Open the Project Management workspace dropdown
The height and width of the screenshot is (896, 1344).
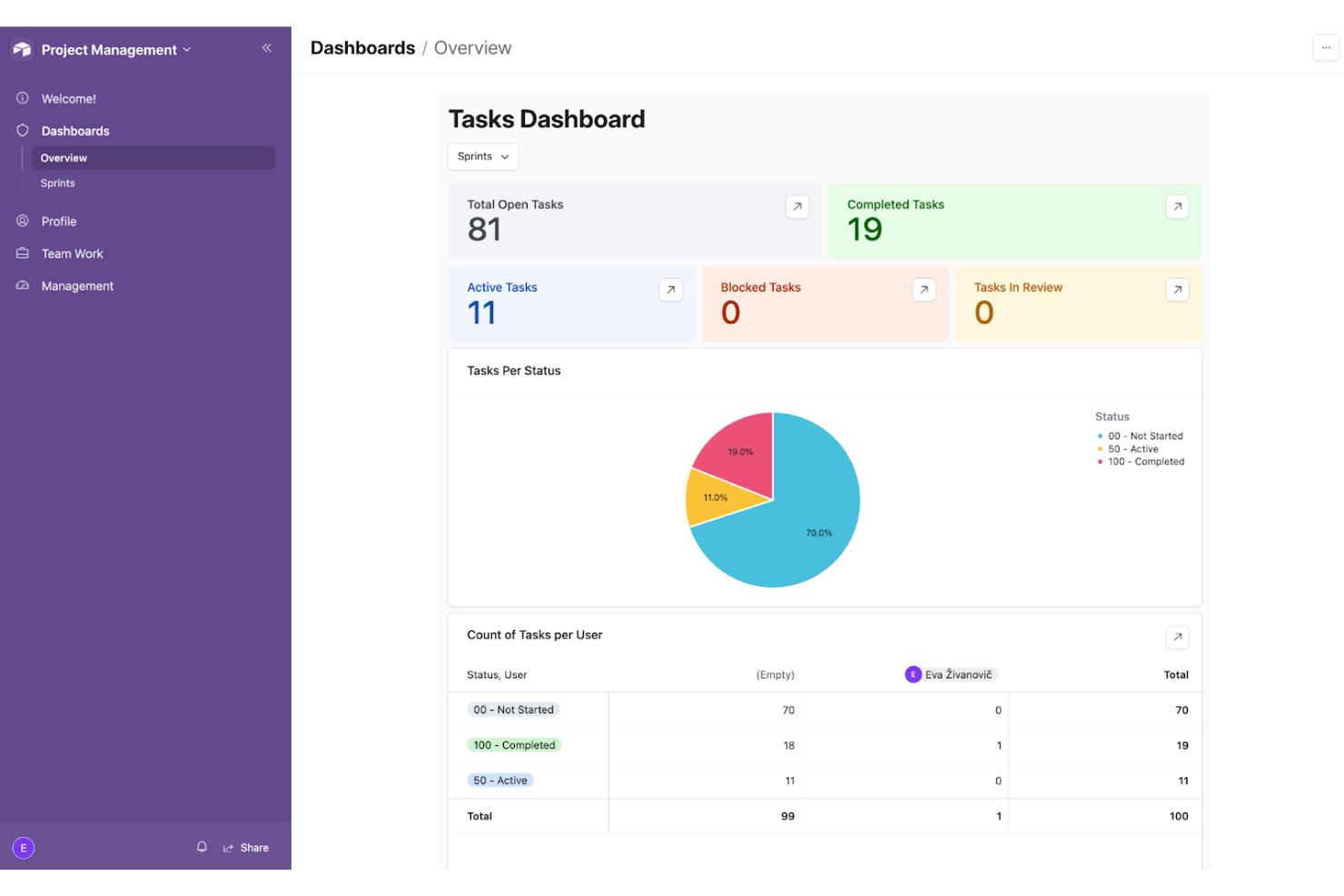point(187,50)
